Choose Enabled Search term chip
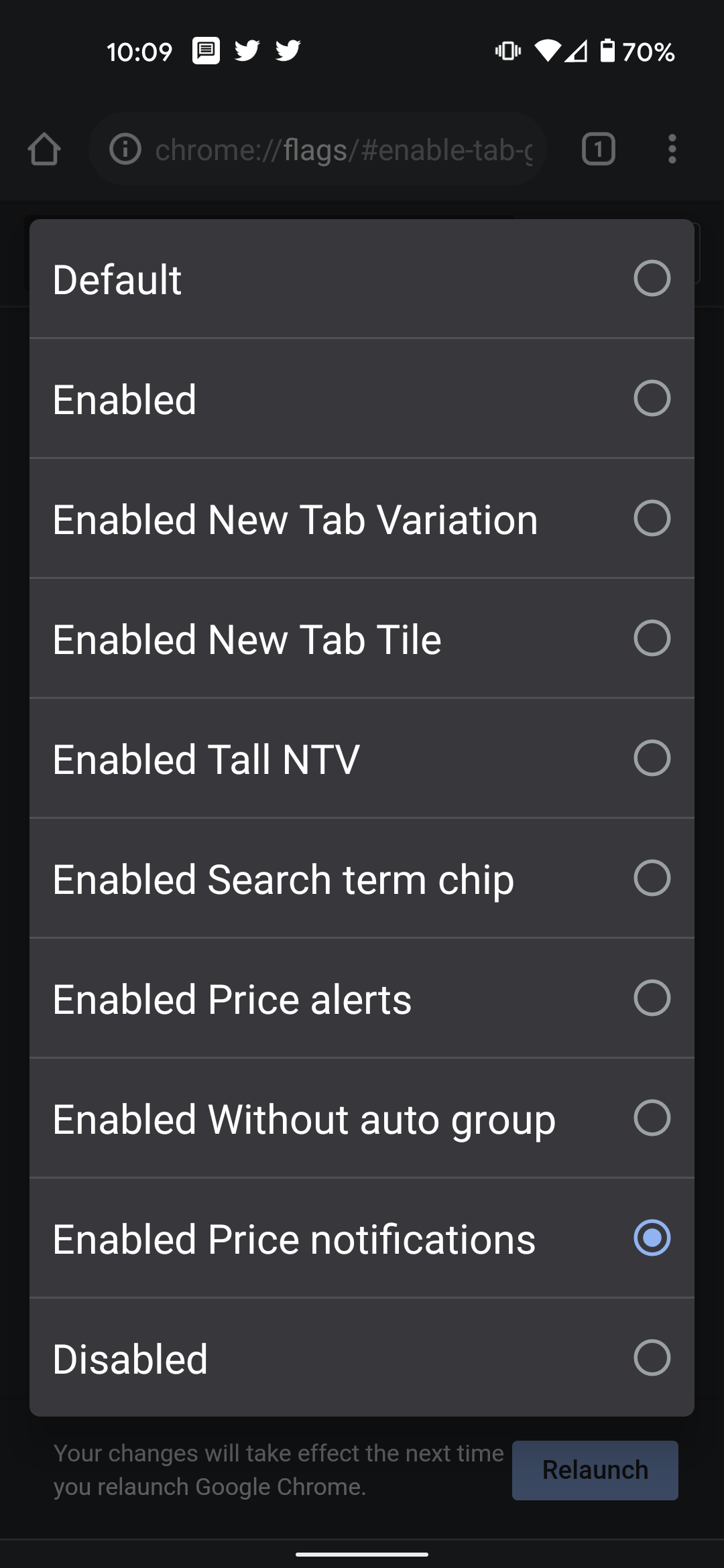The height and width of the screenshot is (1568, 724). click(652, 878)
